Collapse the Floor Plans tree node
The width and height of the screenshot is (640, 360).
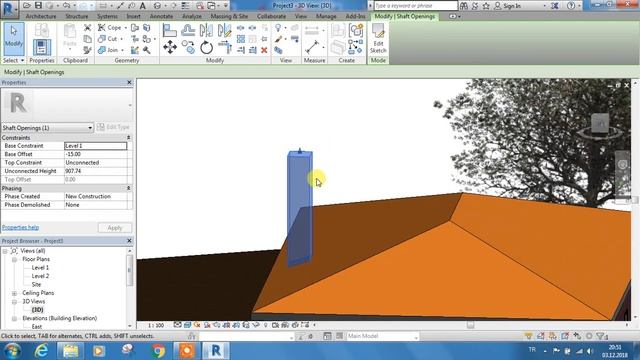tap(14, 259)
